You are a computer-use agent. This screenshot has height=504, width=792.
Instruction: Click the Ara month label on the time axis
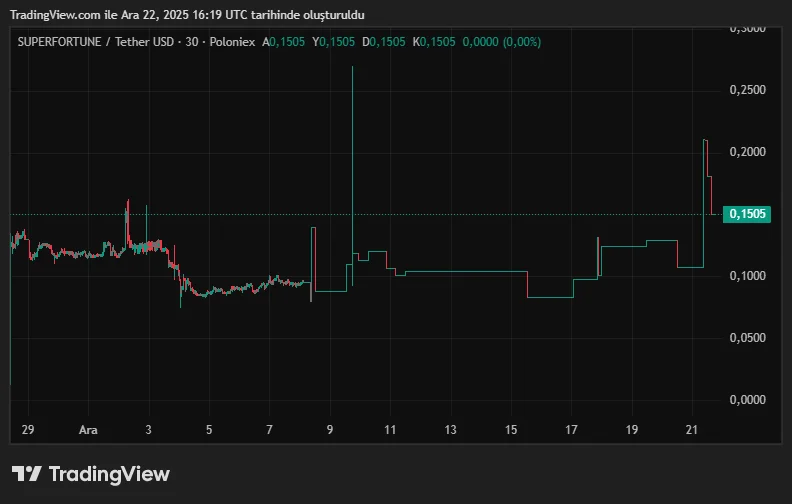pyautogui.click(x=88, y=430)
